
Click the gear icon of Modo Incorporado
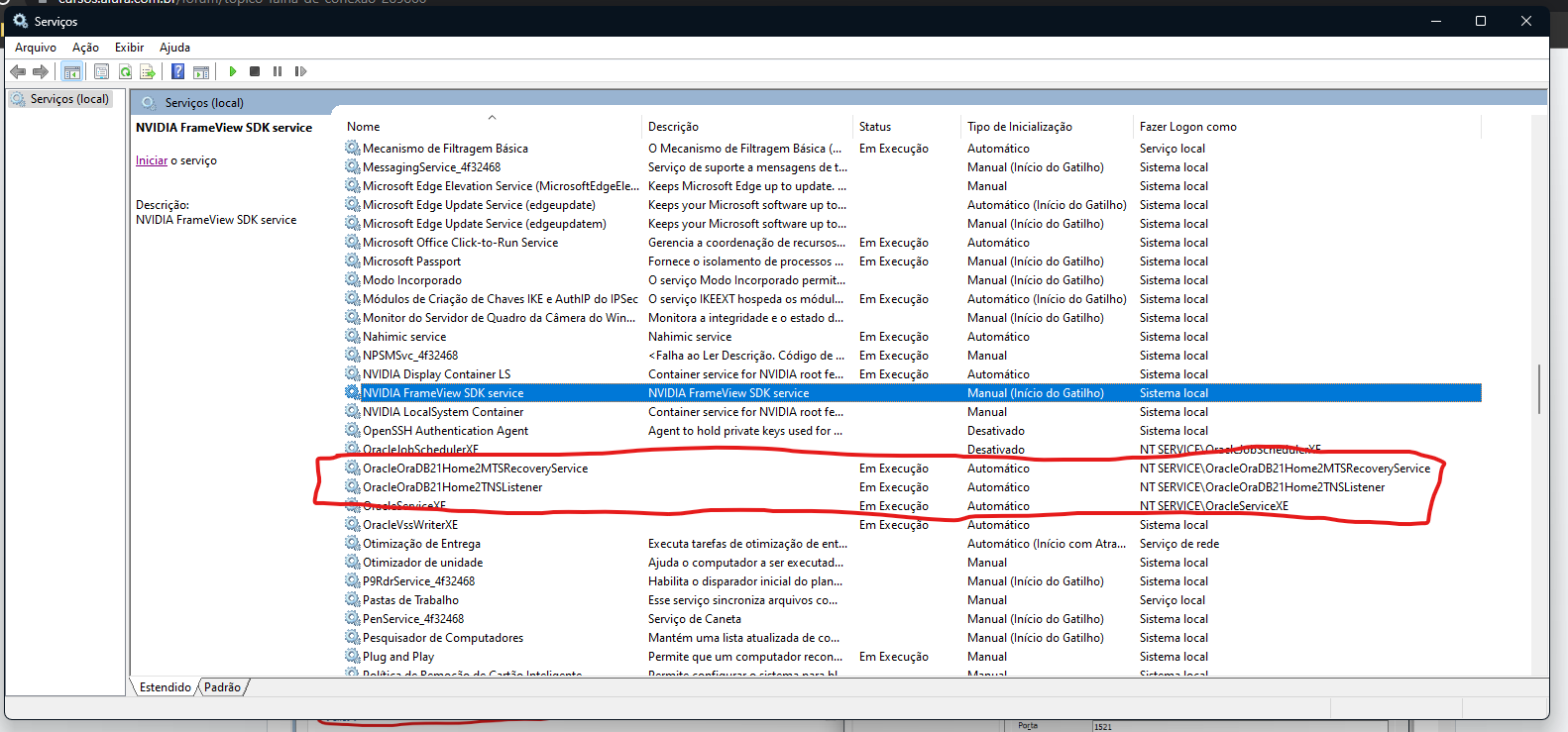click(353, 280)
